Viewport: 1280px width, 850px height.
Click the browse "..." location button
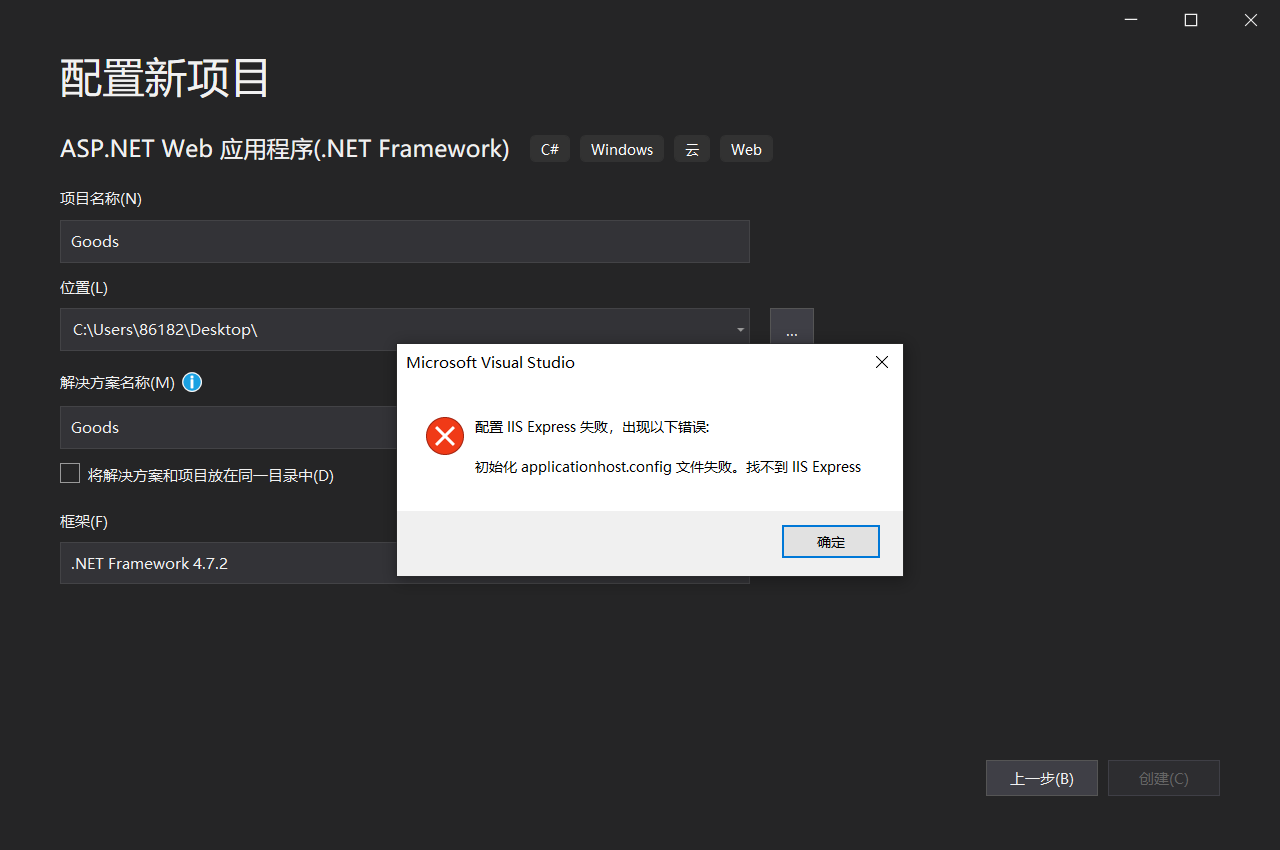click(791, 330)
